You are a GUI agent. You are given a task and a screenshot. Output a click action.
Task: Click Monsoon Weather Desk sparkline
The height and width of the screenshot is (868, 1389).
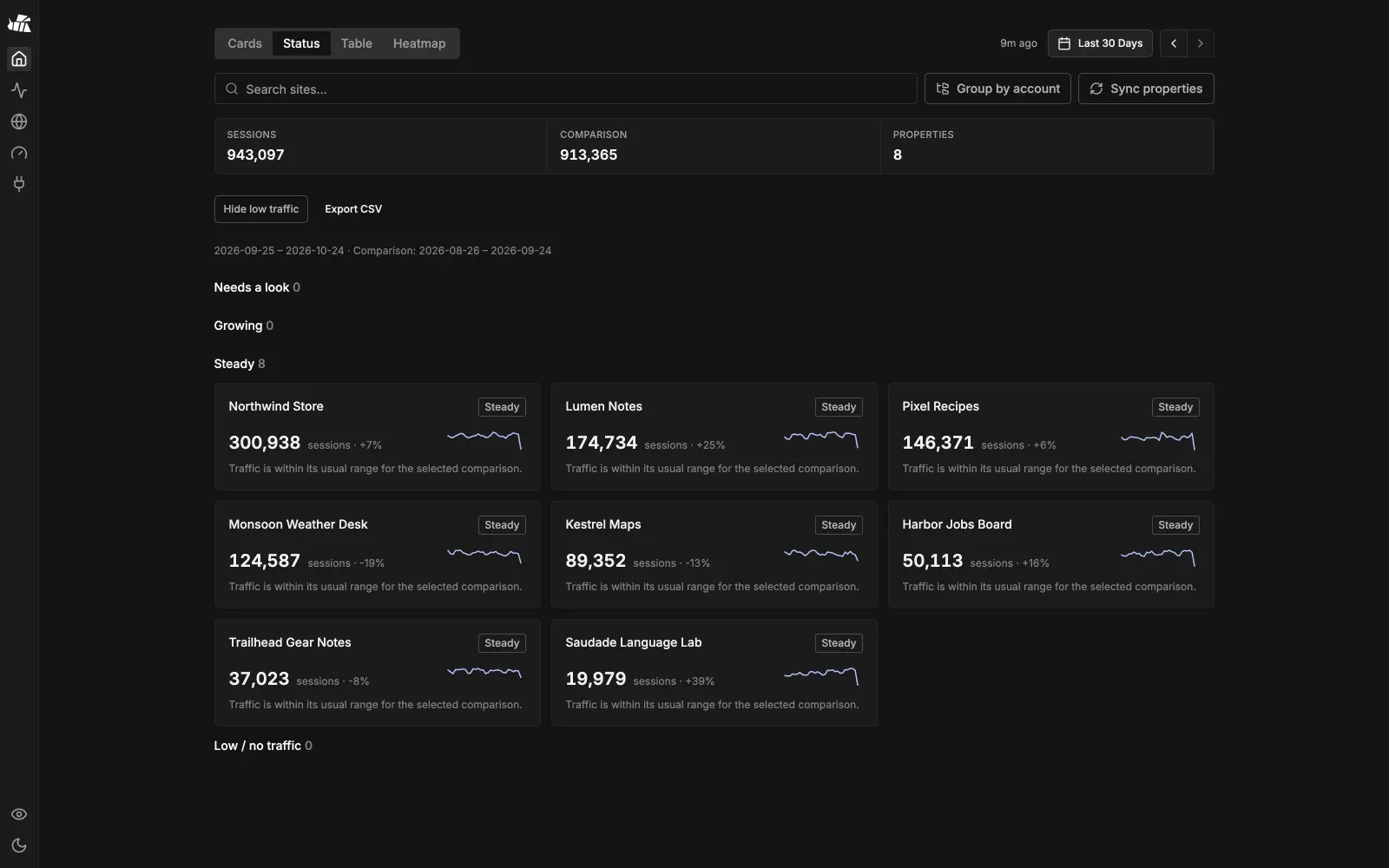(x=484, y=556)
